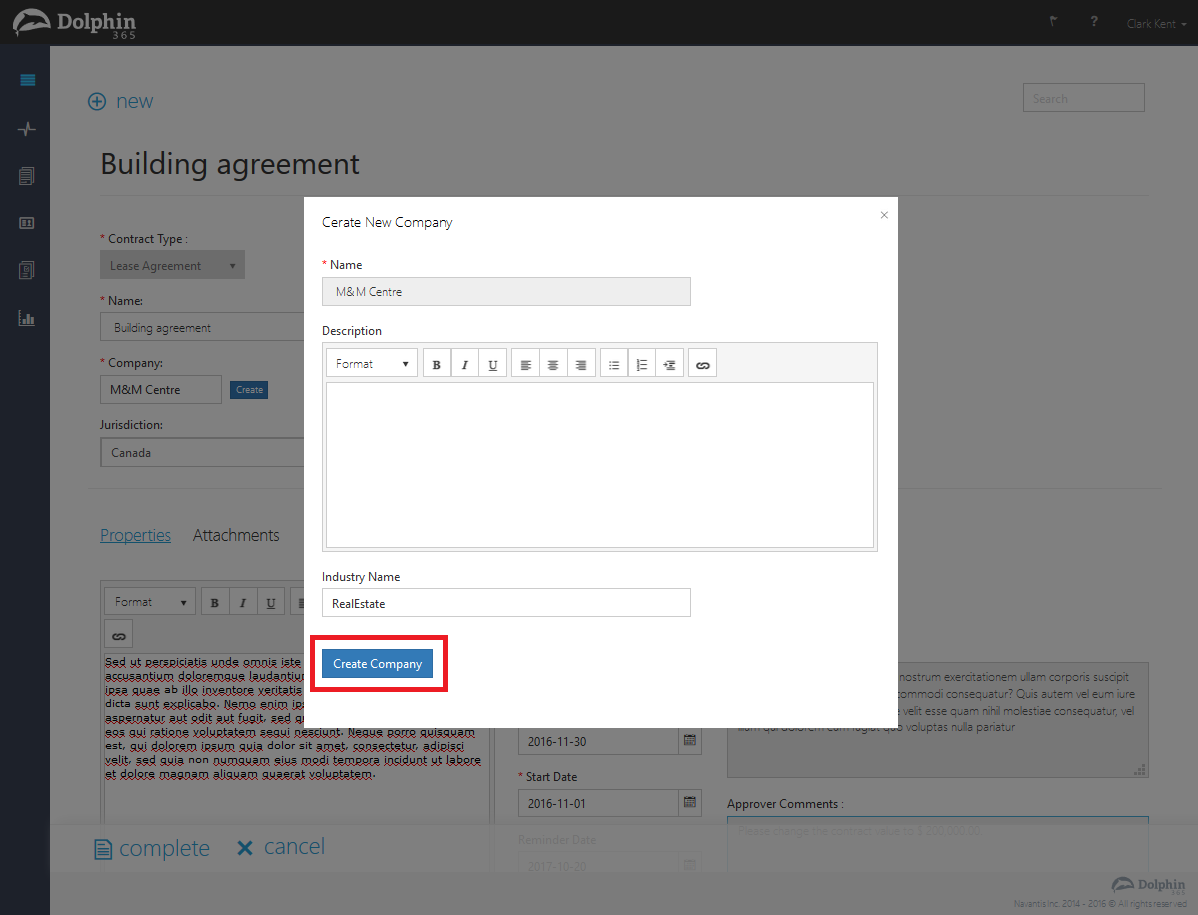The image size is (1198, 915).
Task: Open calendar for 2016-11-30 date
Action: pos(690,740)
